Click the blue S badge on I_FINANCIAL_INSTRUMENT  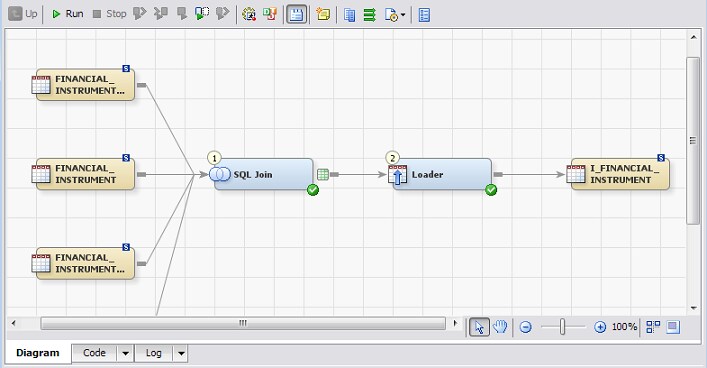(x=661, y=158)
